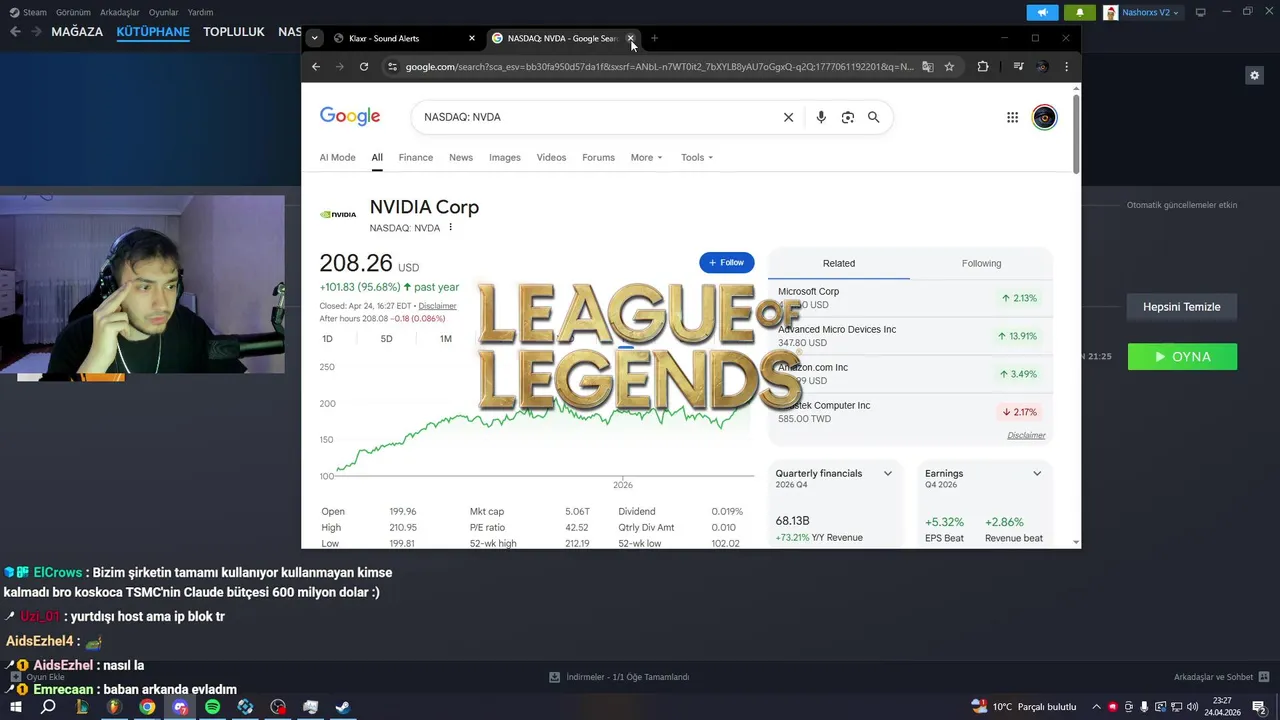This screenshot has width=1280, height=720.
Task: Select the Videos search tab
Action: click(x=551, y=157)
